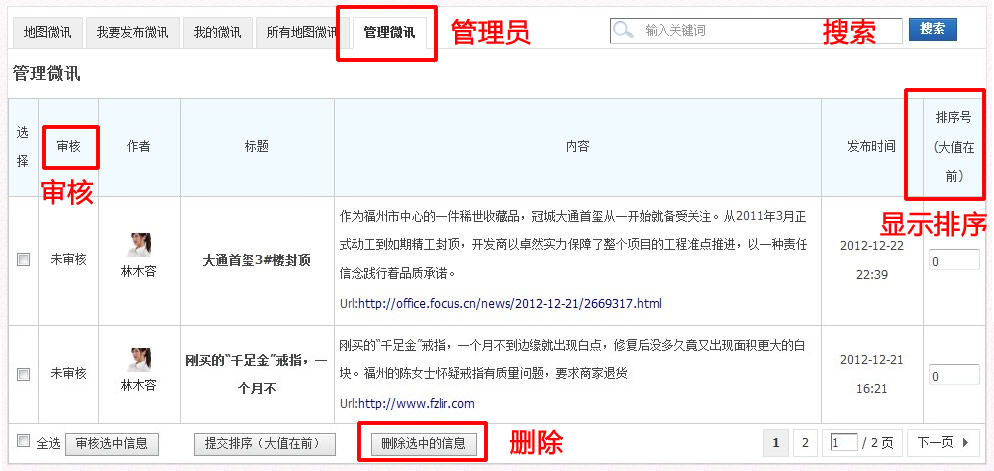Click current page 1 button
The image size is (994, 471).
pos(776,442)
